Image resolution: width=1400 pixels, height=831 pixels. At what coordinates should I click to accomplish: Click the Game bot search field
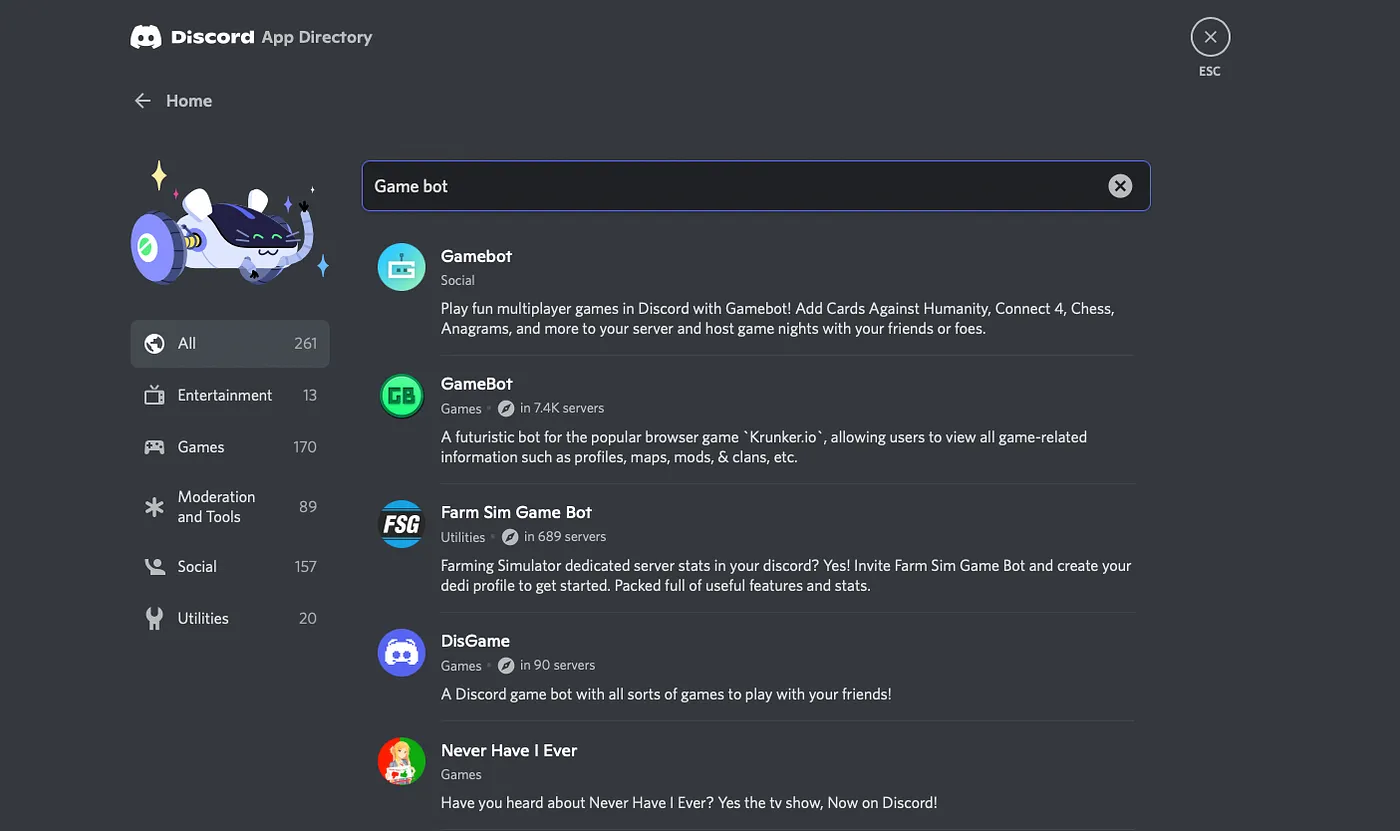pyautogui.click(x=756, y=186)
